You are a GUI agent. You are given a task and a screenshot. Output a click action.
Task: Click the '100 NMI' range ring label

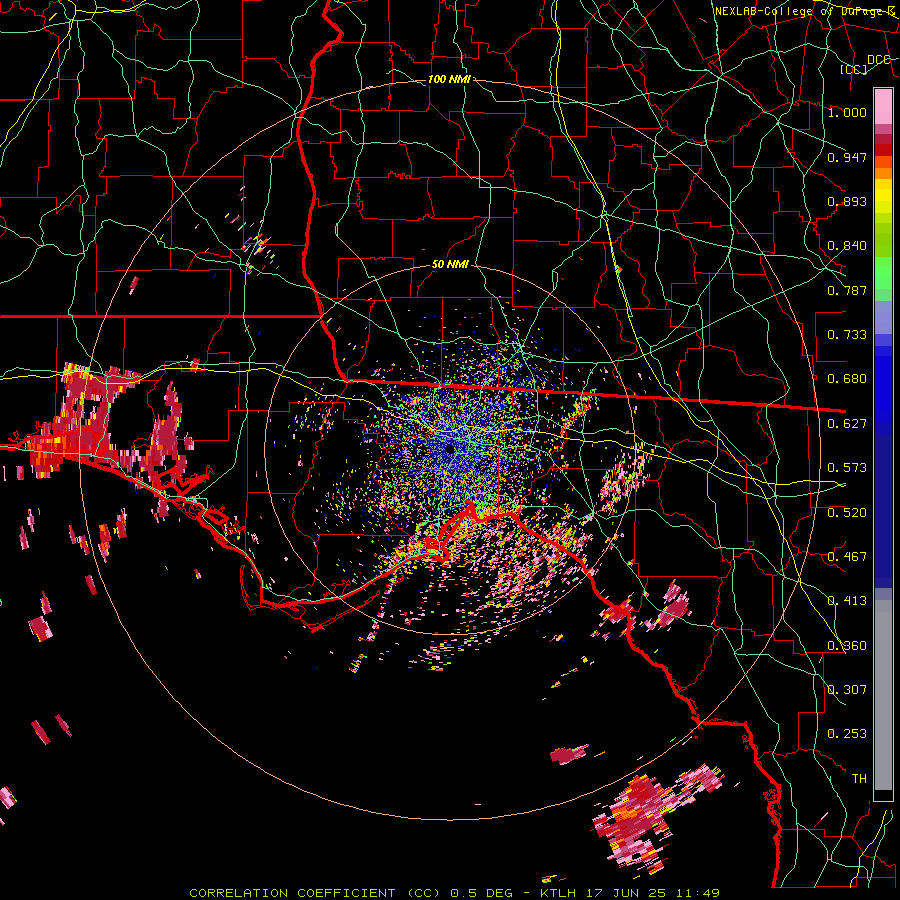pos(449,79)
